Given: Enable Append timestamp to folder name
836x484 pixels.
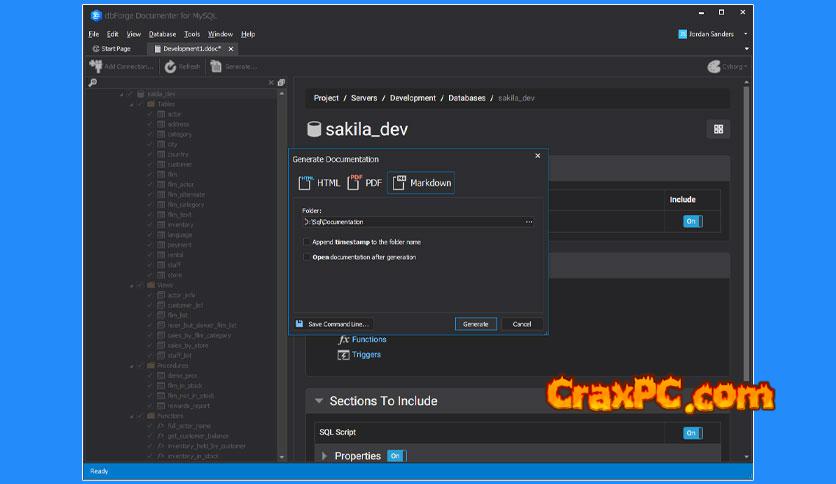Looking at the screenshot, I should [306, 242].
